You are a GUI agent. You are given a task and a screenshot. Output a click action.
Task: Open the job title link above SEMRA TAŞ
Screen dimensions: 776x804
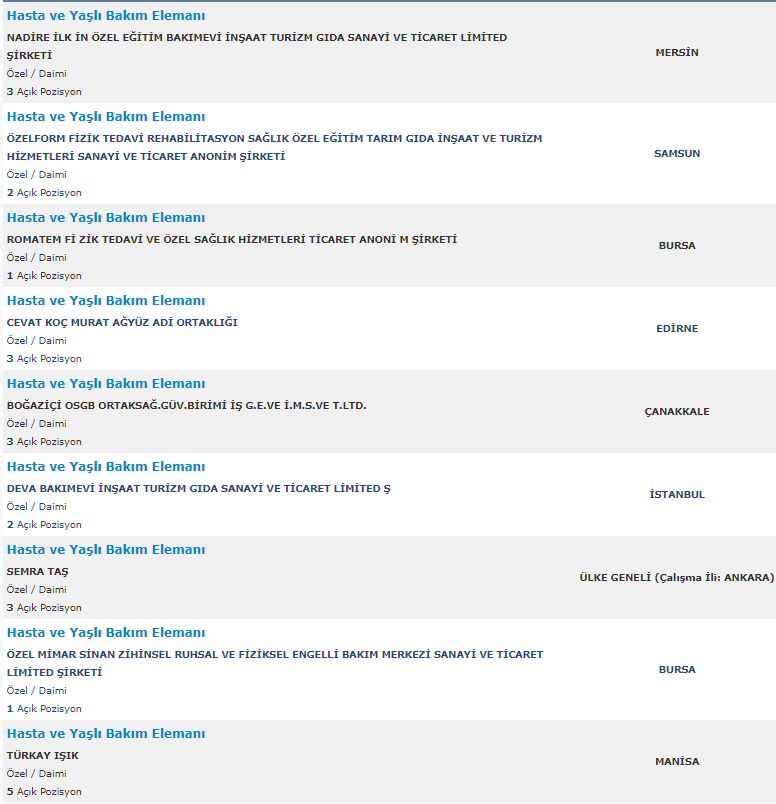[106, 550]
